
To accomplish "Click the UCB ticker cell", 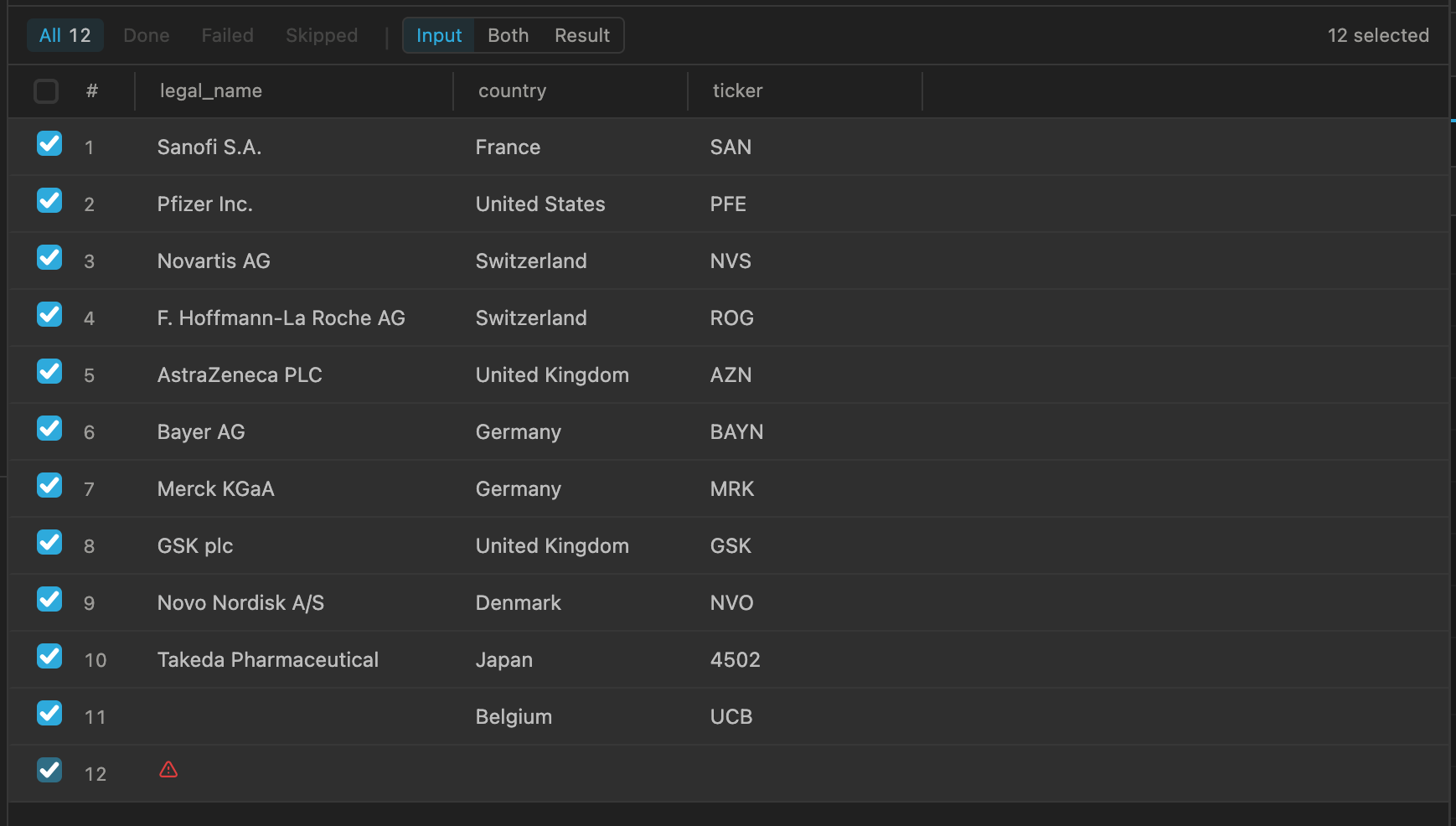I will 731,717.
